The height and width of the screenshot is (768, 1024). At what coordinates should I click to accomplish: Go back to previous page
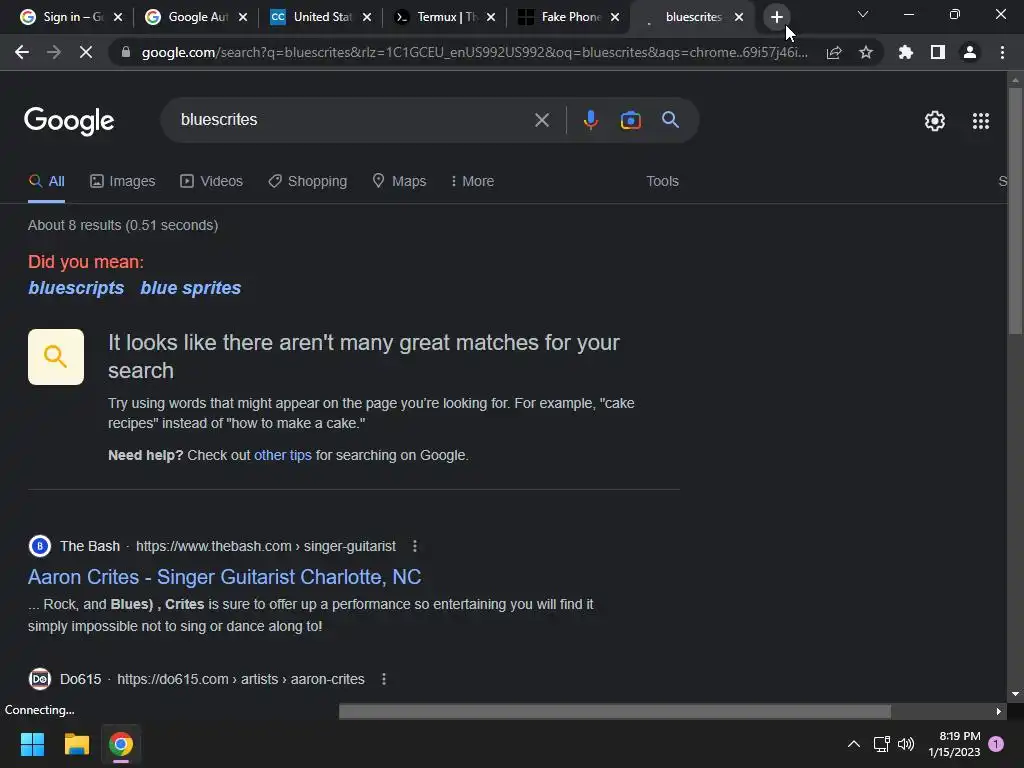pos(22,52)
